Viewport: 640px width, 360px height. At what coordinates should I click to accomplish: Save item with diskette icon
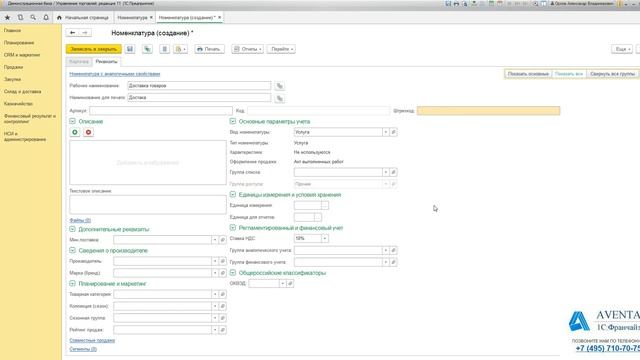pos(130,49)
